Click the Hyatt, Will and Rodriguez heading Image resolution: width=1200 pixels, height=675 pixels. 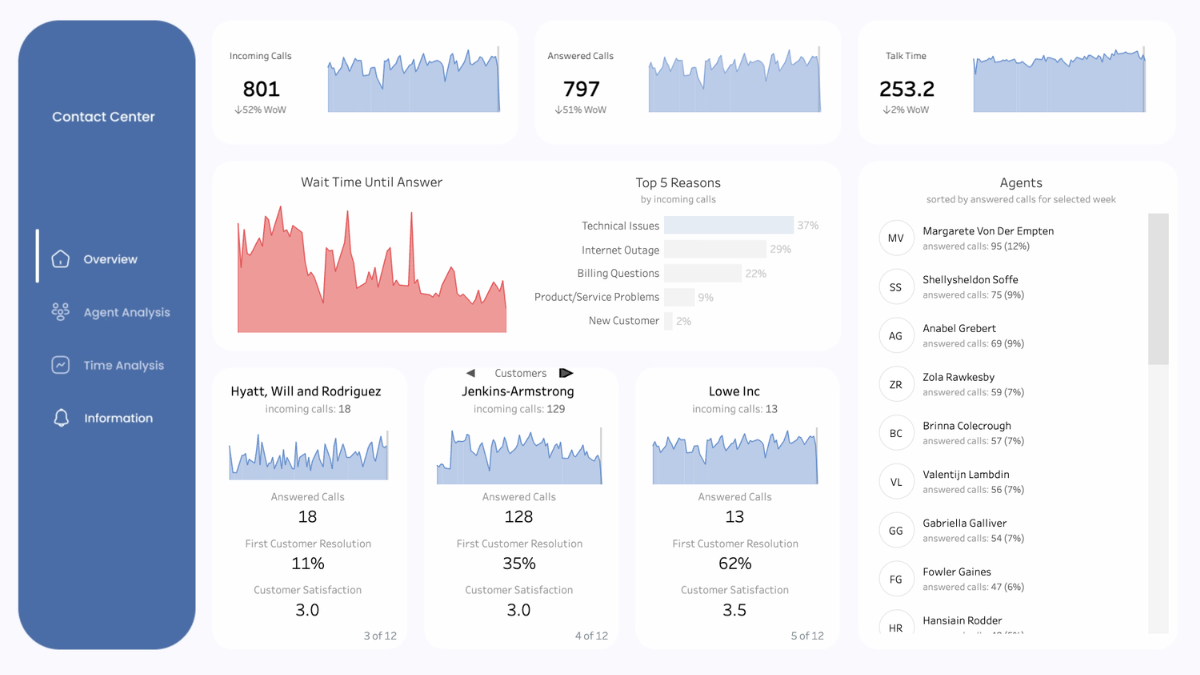click(x=306, y=392)
